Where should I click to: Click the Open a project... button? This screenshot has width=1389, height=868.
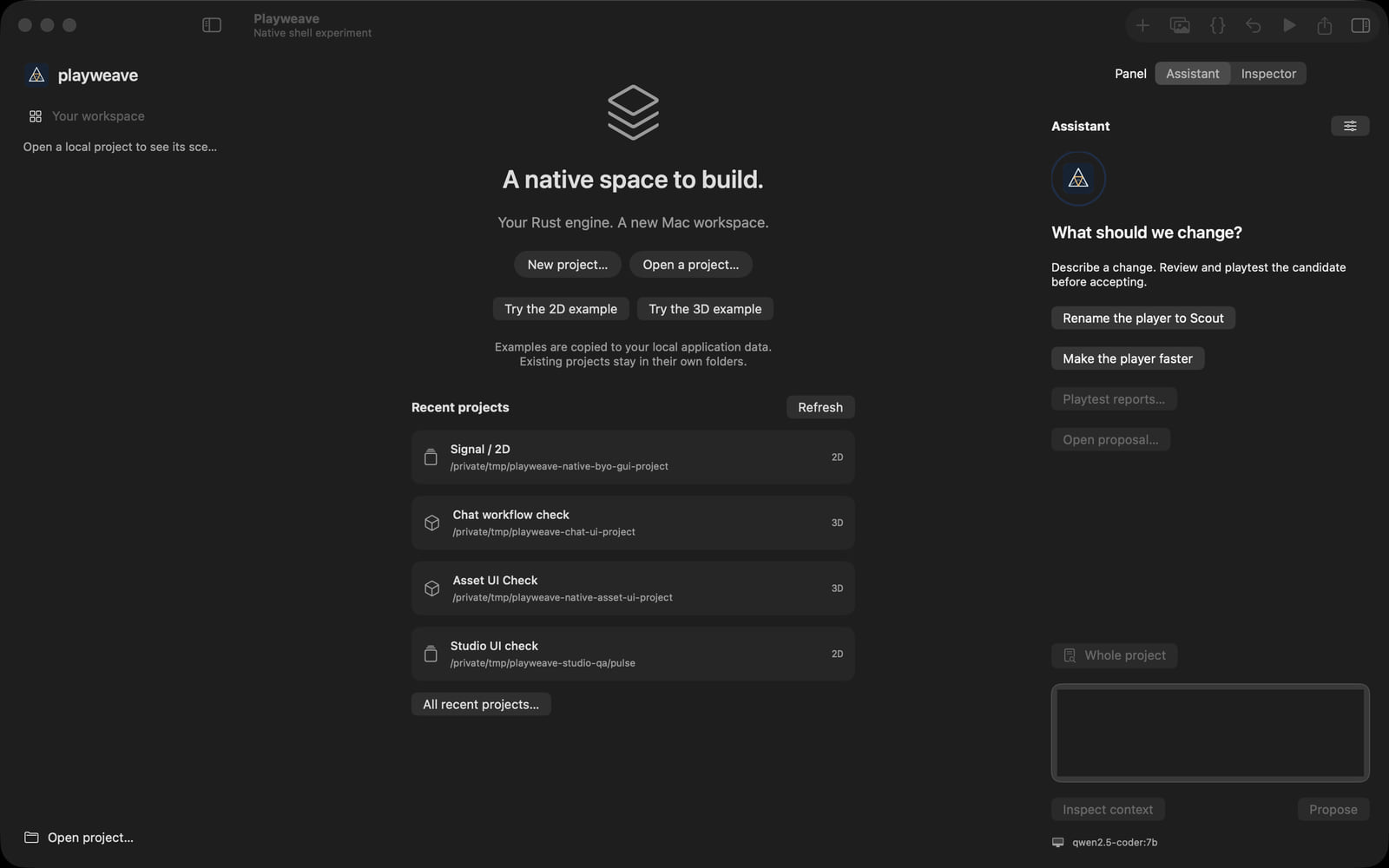coord(691,265)
